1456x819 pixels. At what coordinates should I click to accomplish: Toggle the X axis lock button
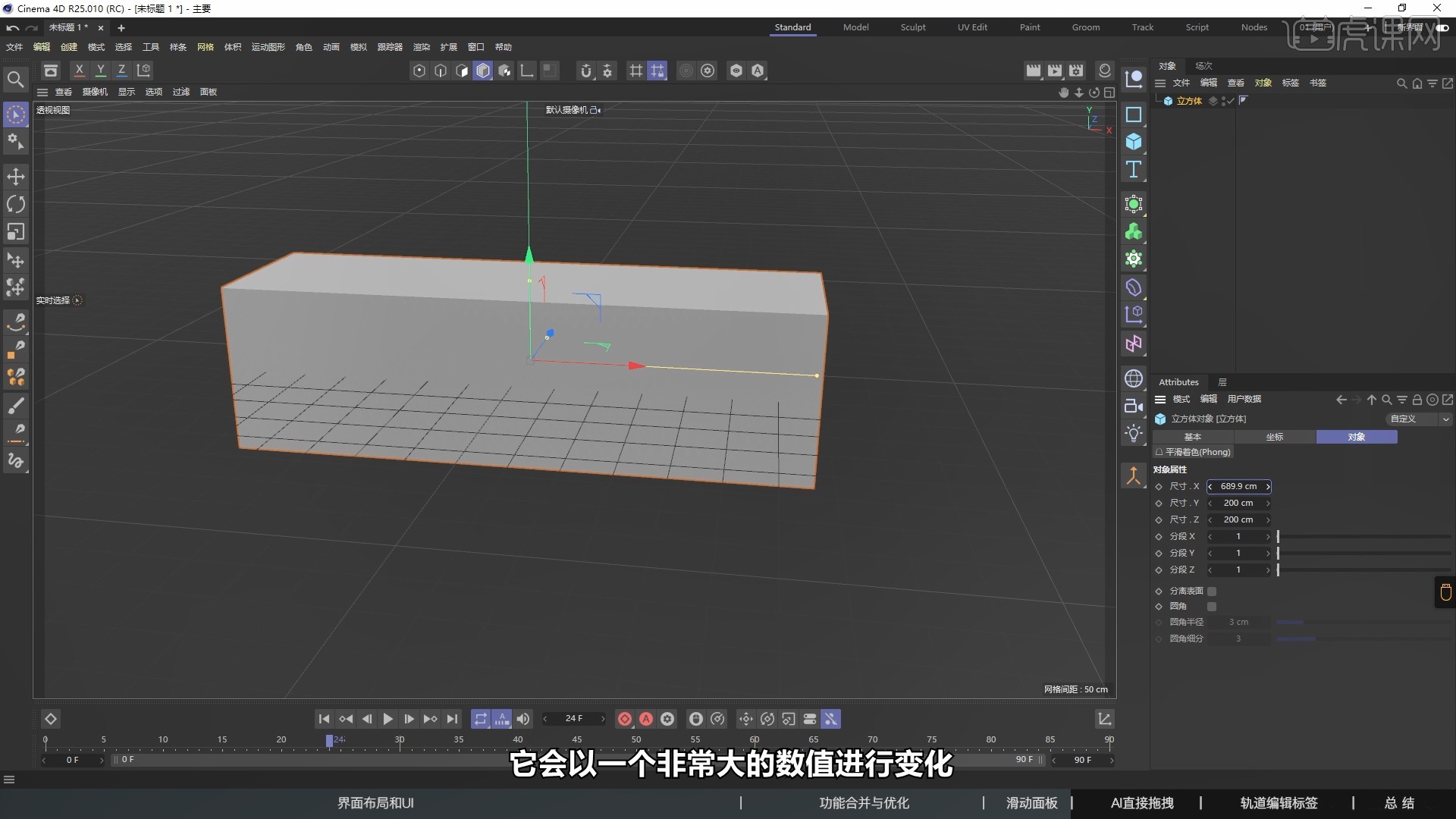(79, 70)
